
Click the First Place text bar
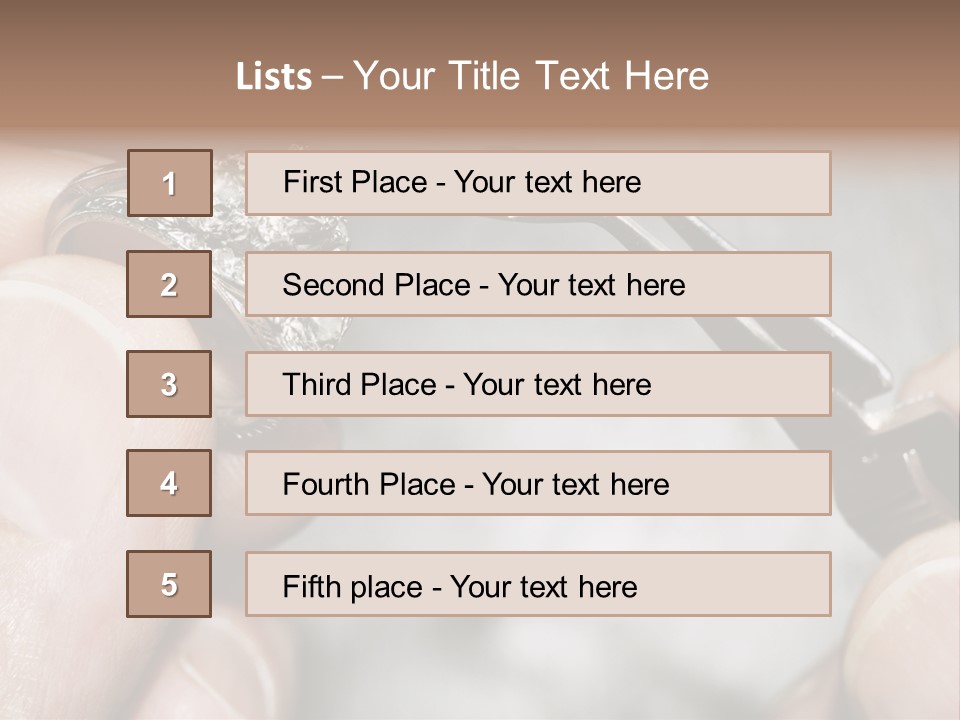[x=538, y=183]
